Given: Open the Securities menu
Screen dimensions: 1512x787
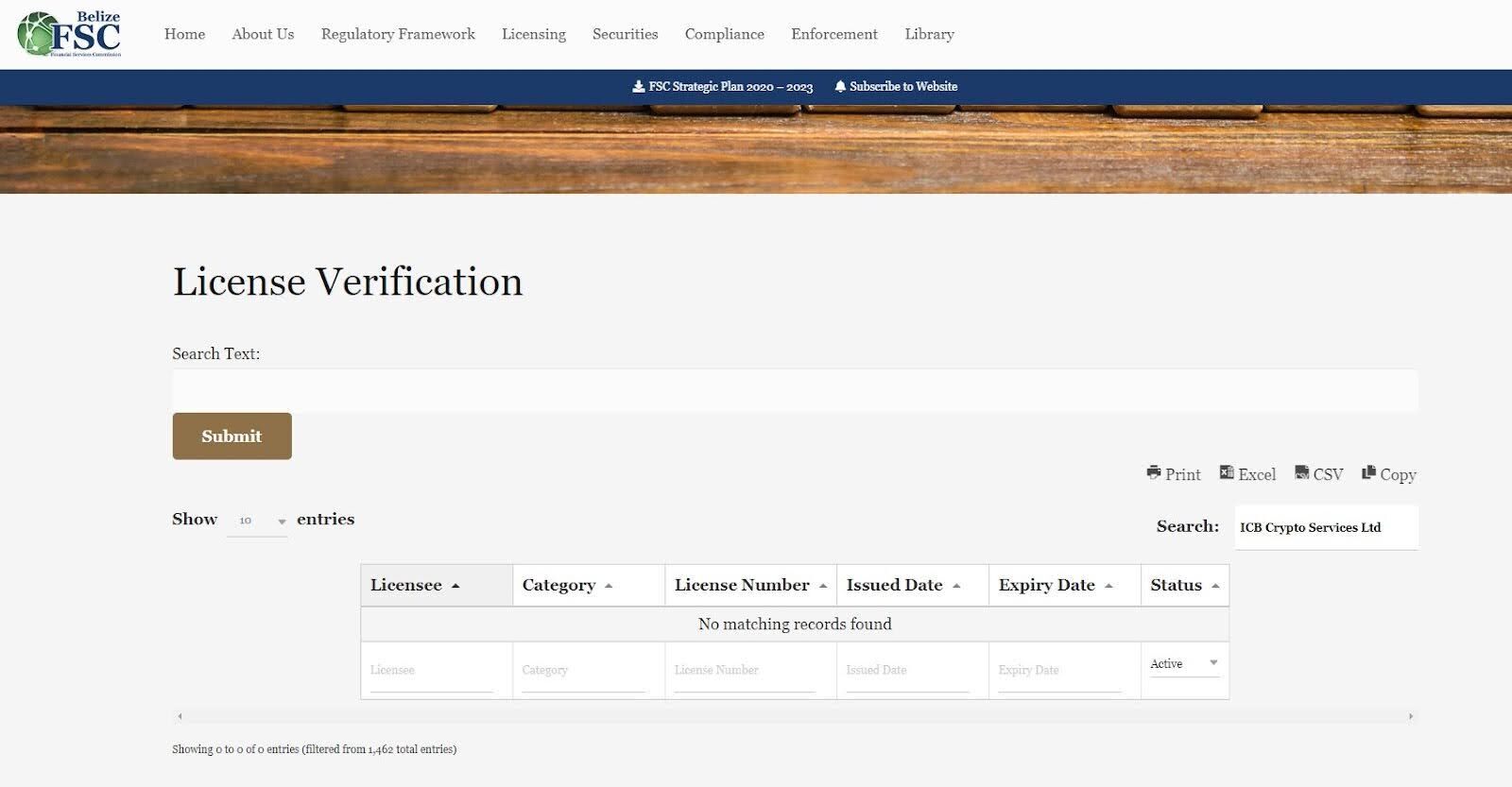Looking at the screenshot, I should [625, 34].
